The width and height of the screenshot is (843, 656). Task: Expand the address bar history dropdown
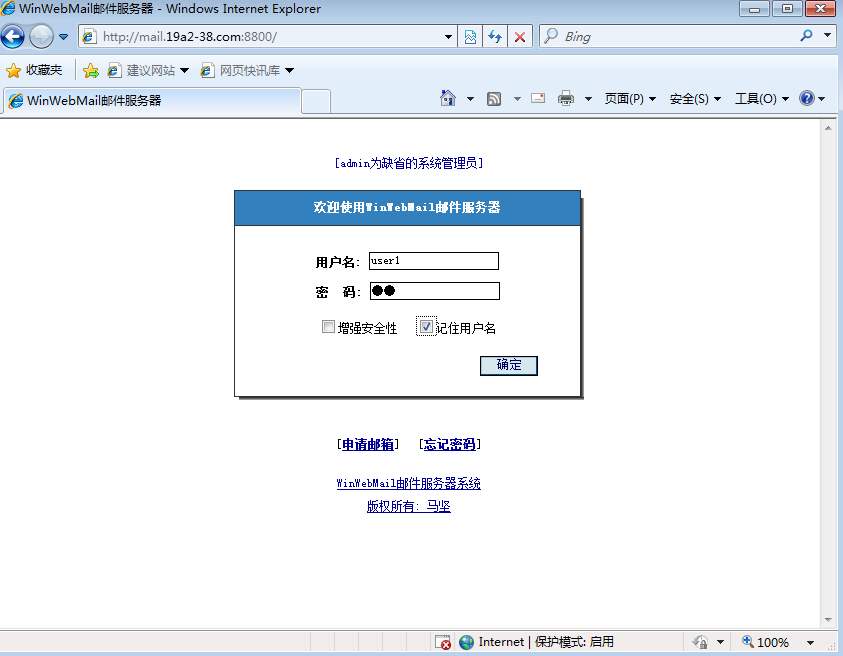pos(448,37)
